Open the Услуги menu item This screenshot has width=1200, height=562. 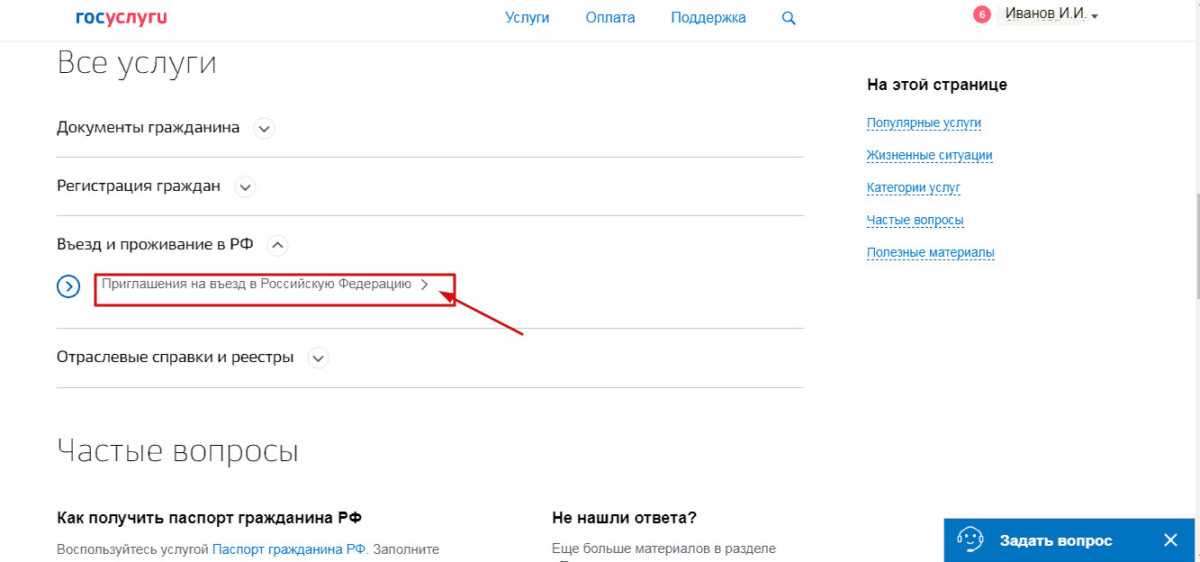click(527, 18)
